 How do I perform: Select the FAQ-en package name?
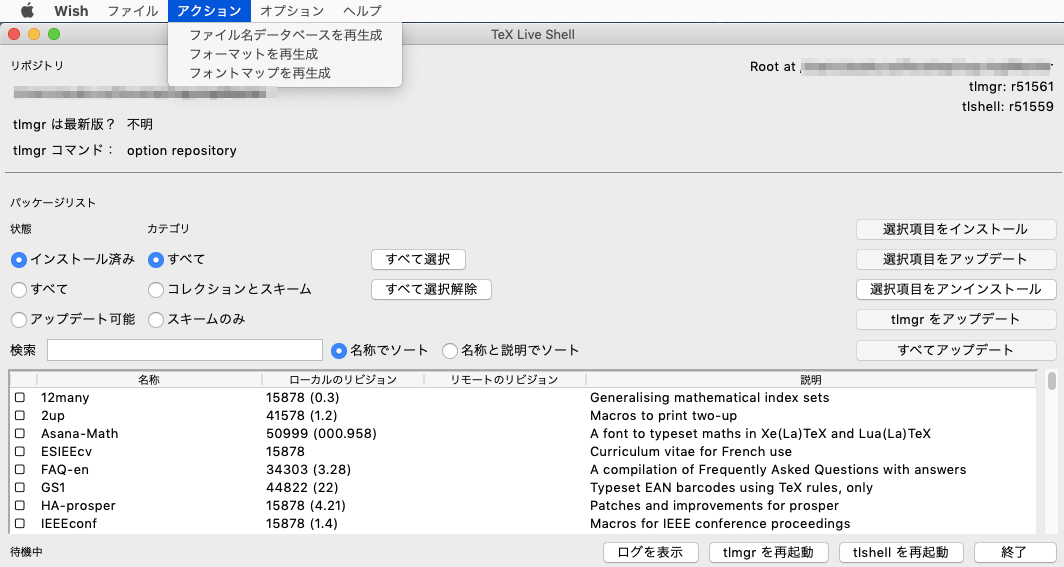pos(64,469)
